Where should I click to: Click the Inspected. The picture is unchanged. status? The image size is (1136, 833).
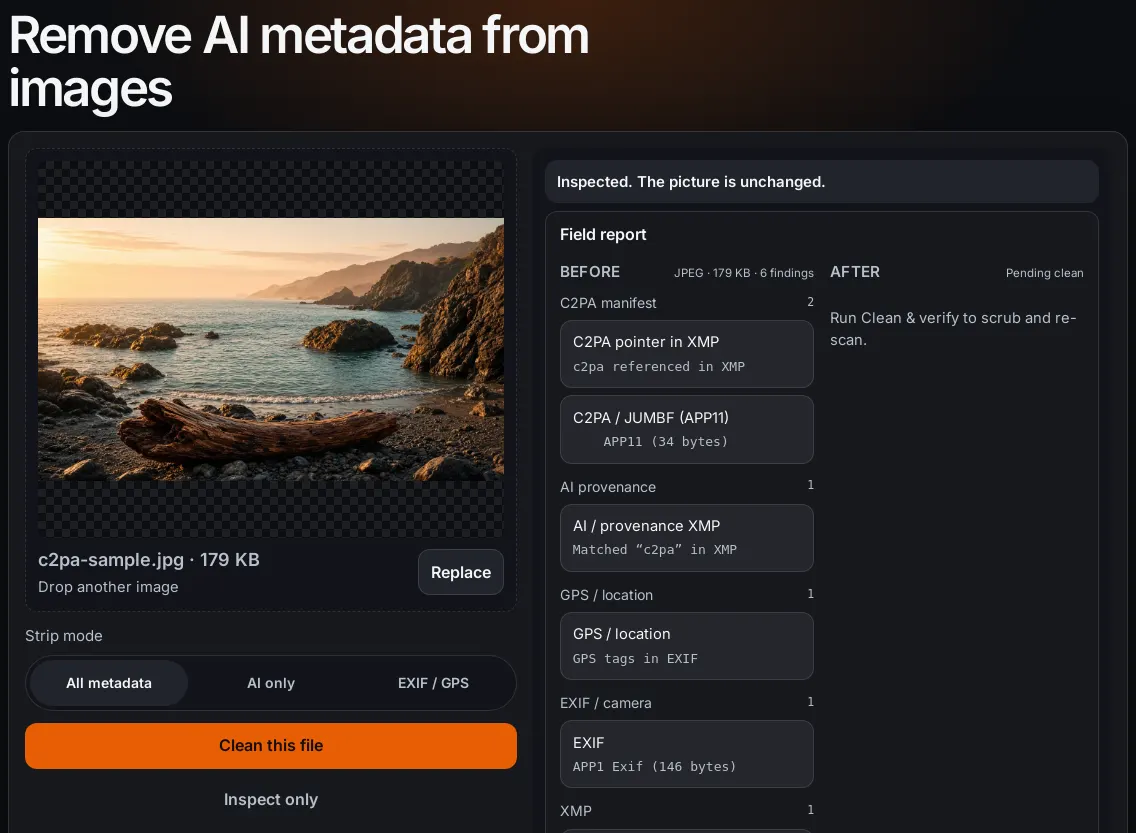pos(822,182)
